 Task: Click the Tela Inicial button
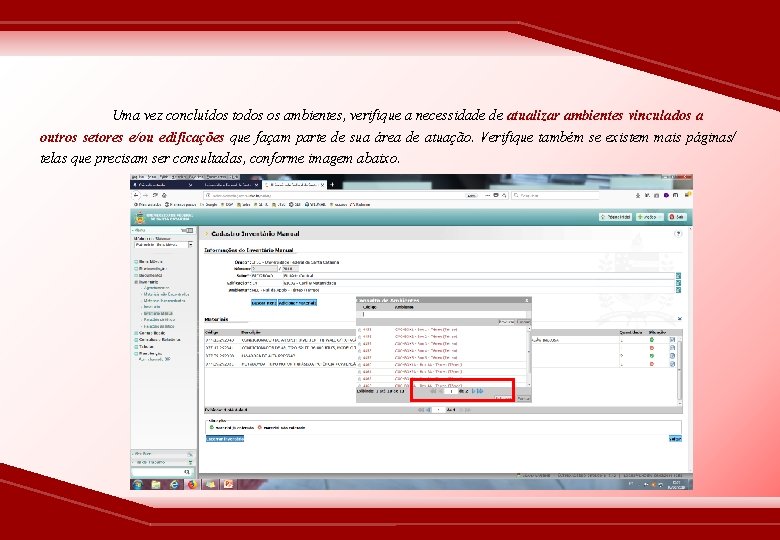pyautogui.click(x=616, y=217)
